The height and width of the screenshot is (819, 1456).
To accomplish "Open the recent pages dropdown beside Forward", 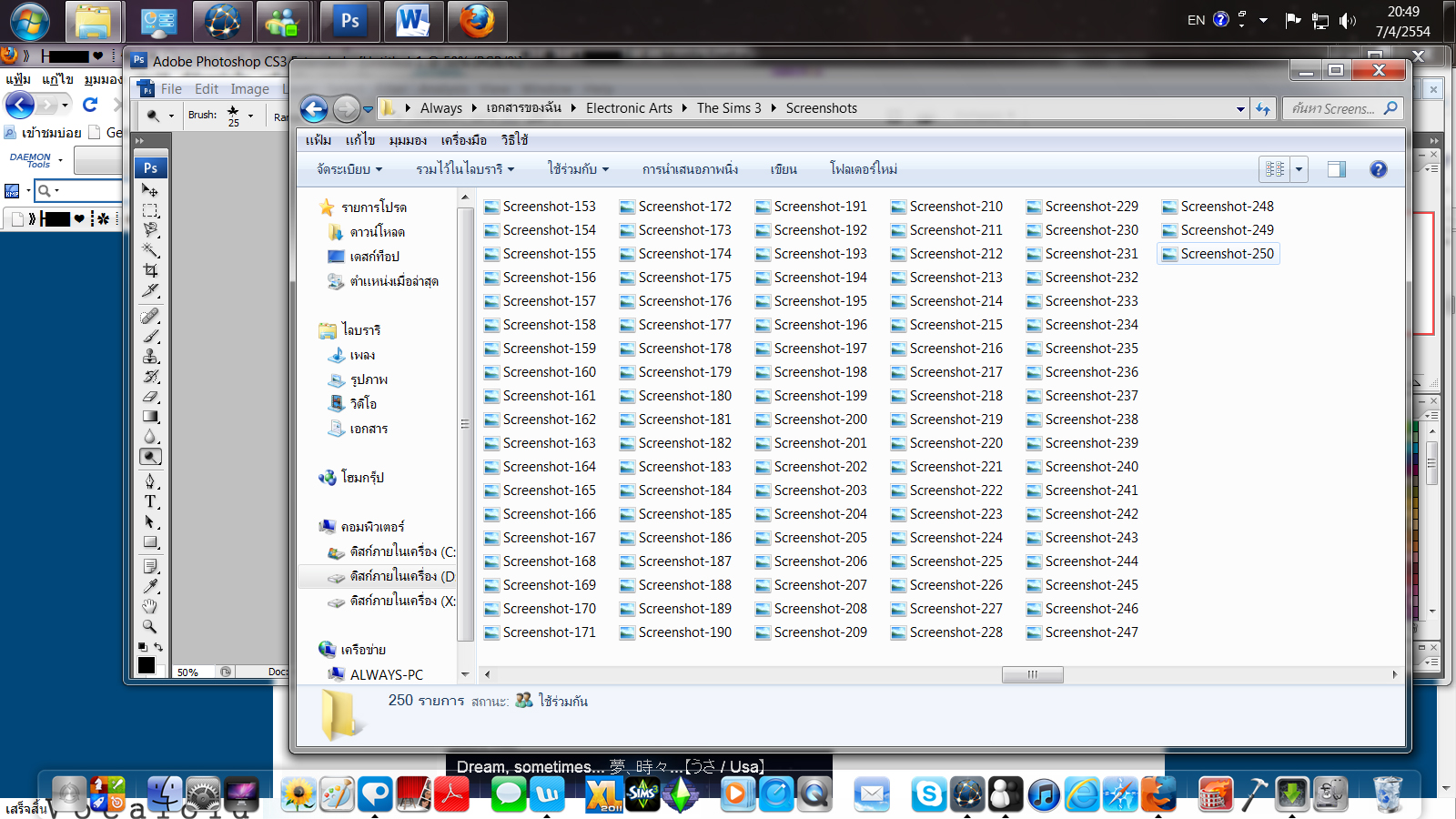I will pyautogui.click(x=369, y=109).
